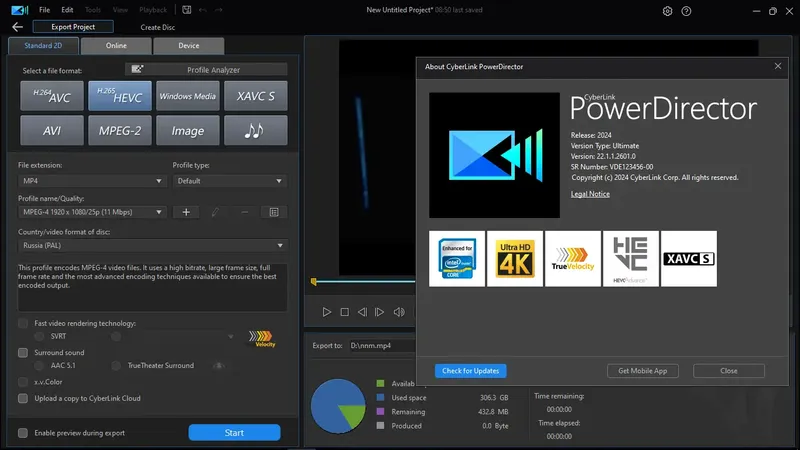Open the Legal Notice link
The height and width of the screenshot is (450, 800).
tap(590, 194)
